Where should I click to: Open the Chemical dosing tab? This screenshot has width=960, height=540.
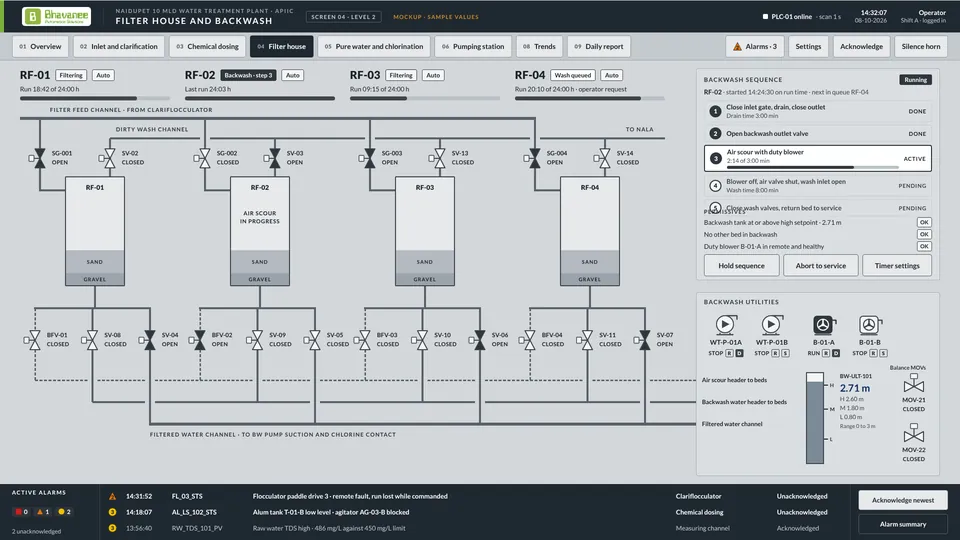[x=208, y=47]
